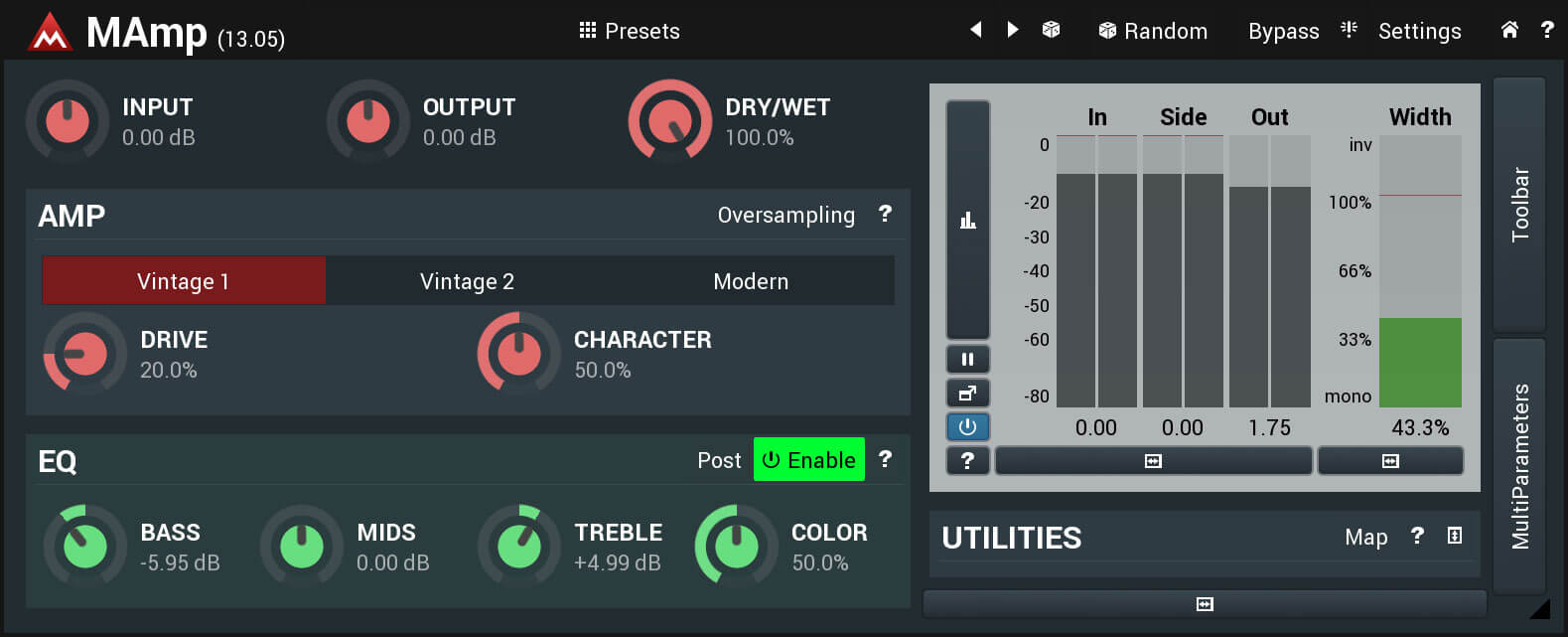Click the presets grid icon
Viewport: 1568px width, 637px height.
(x=588, y=30)
